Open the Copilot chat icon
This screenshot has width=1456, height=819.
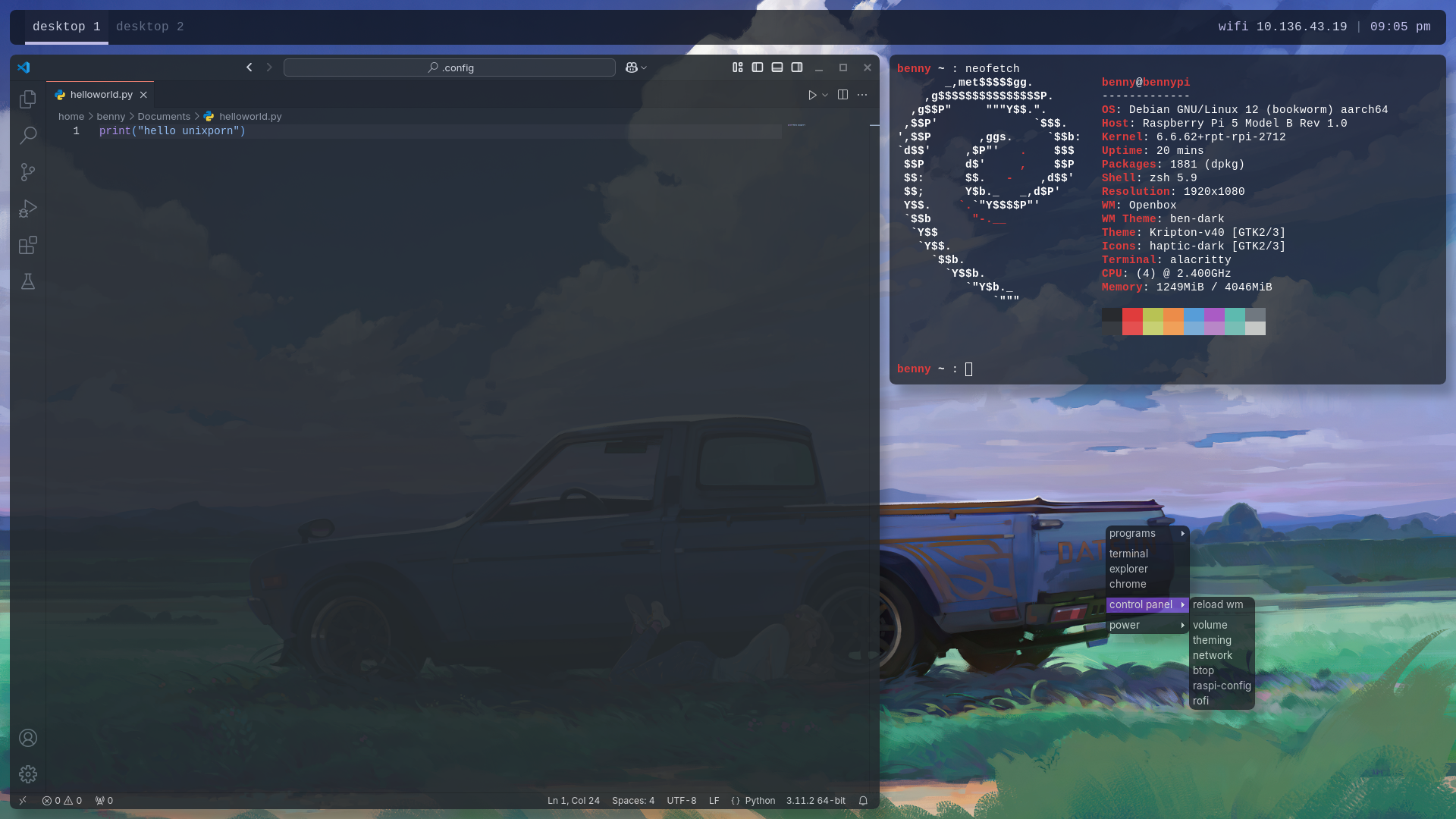[631, 67]
